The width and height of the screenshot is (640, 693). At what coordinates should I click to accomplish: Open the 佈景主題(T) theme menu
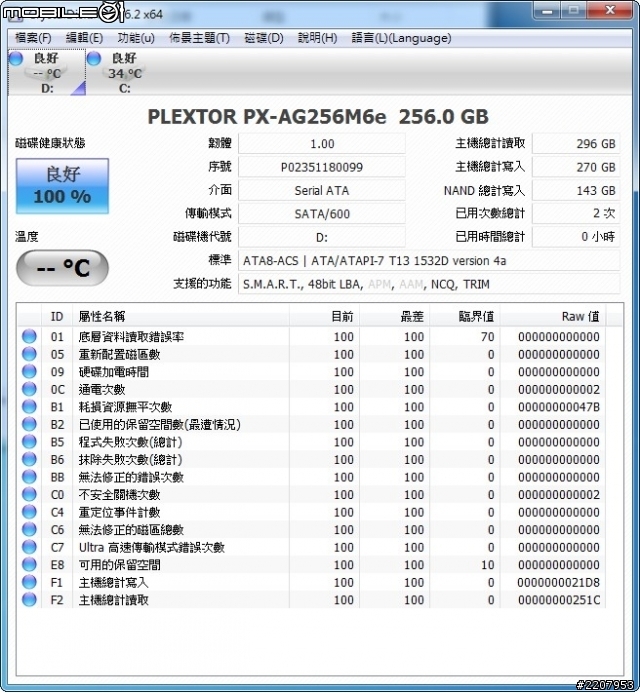pos(199,38)
